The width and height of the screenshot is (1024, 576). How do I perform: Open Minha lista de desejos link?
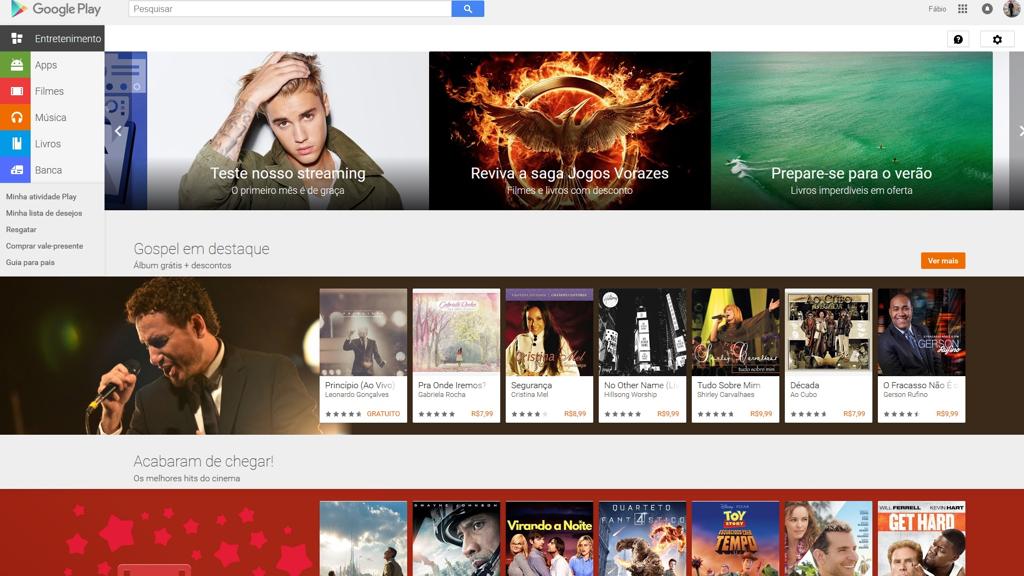pyautogui.click(x=44, y=213)
